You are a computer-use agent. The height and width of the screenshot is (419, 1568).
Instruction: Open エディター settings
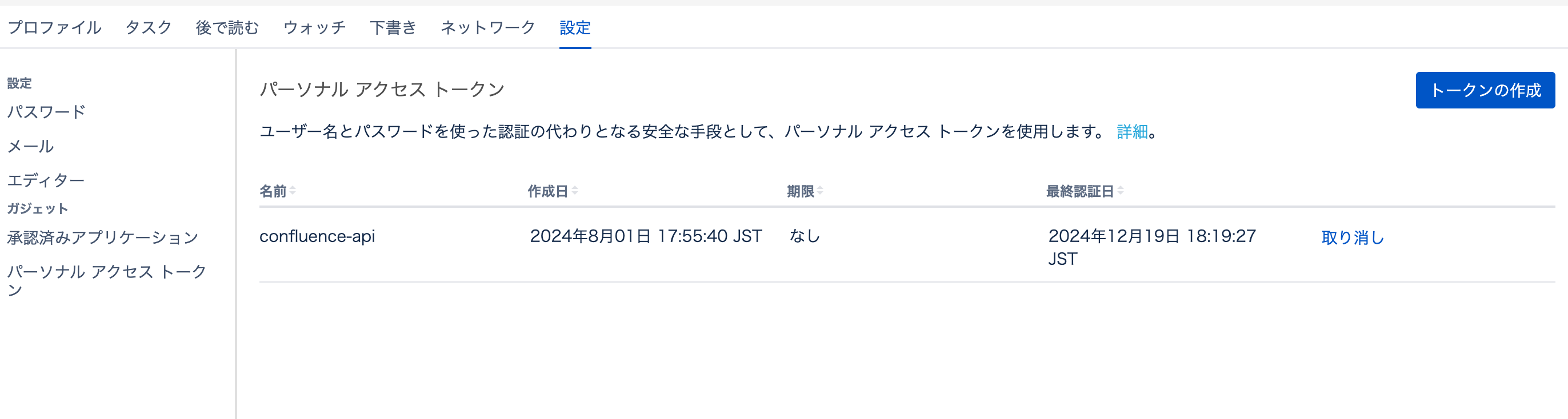[46, 180]
